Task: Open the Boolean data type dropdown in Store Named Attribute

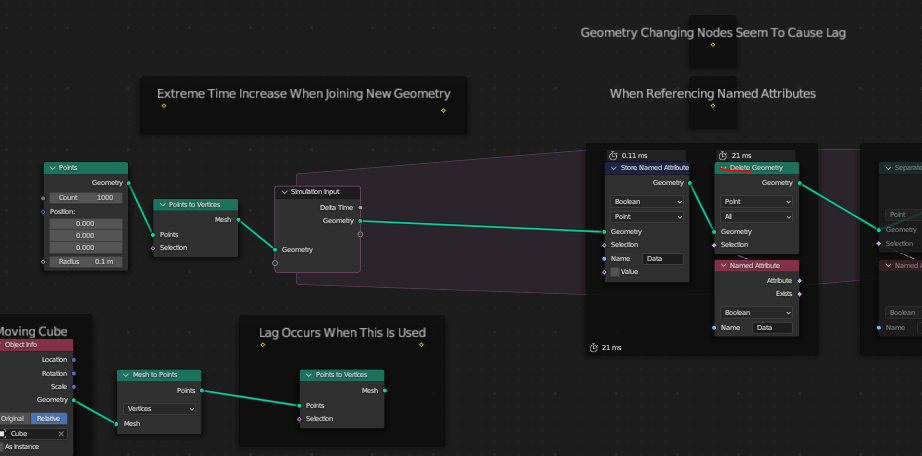Action: pos(647,202)
